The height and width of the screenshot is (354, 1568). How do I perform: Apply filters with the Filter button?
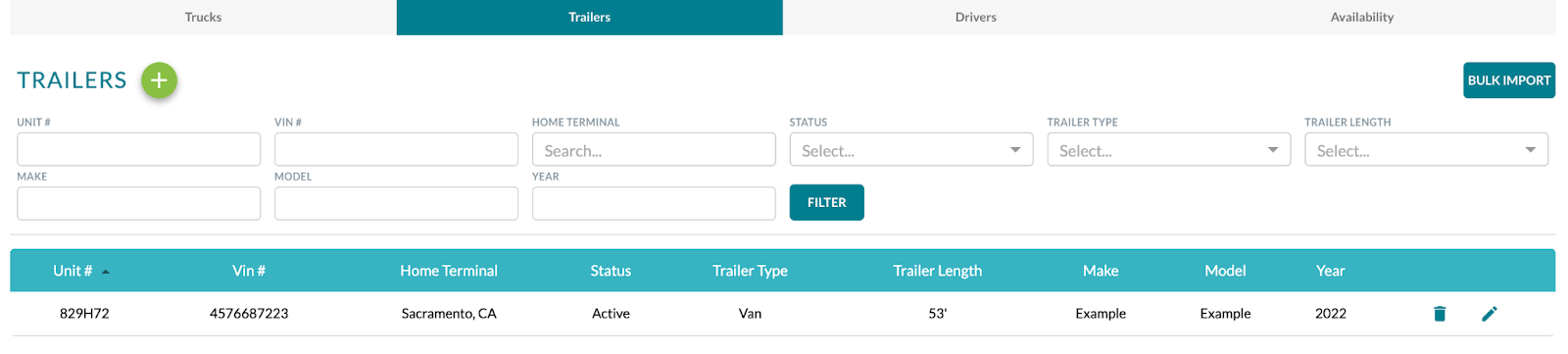coord(827,202)
